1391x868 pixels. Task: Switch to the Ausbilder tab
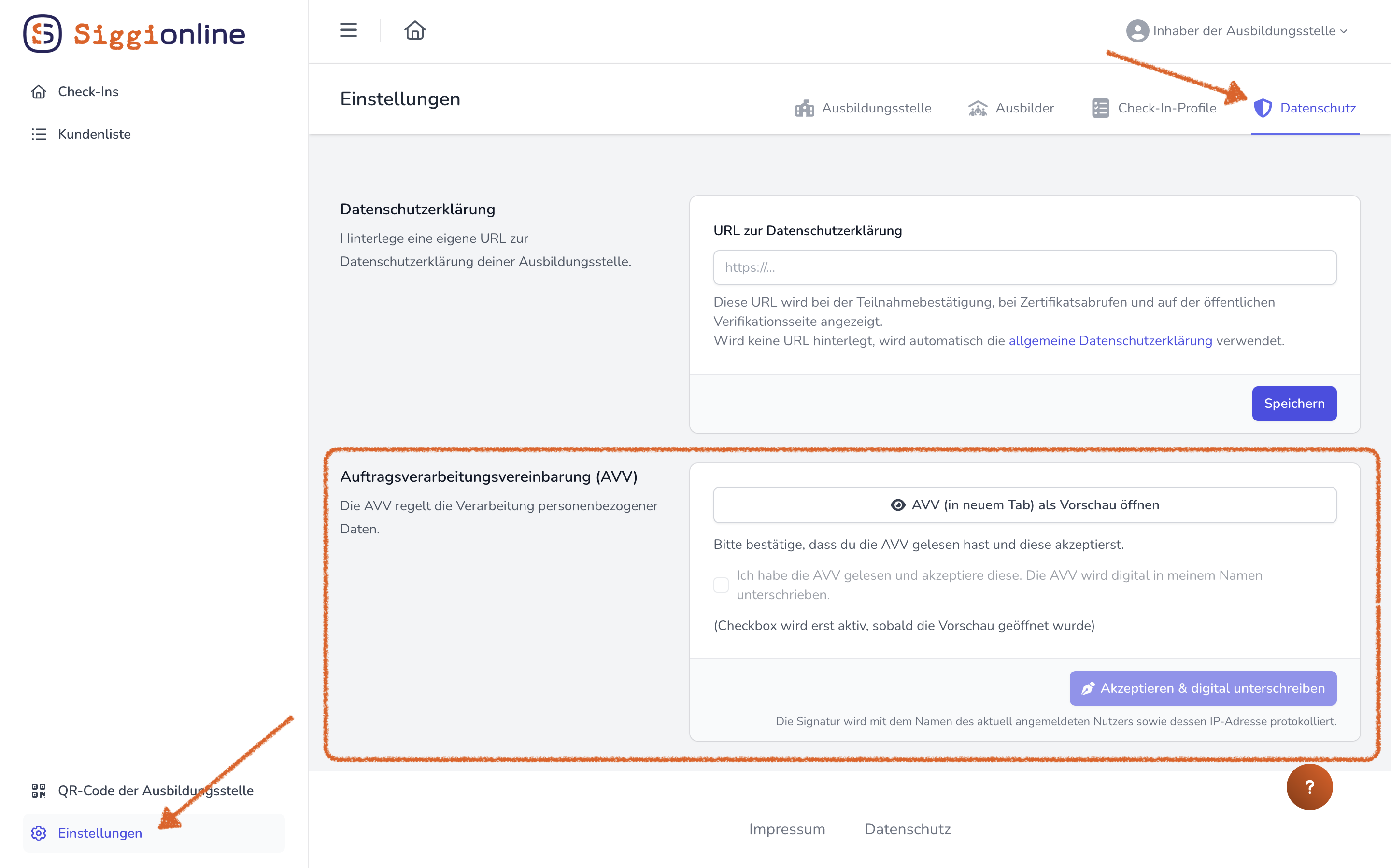click(x=1011, y=108)
